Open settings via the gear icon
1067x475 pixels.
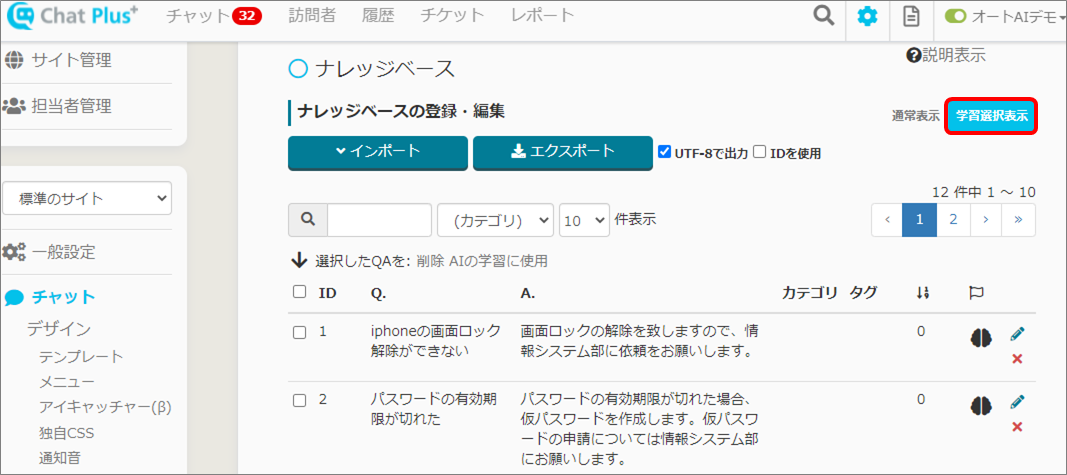point(867,17)
